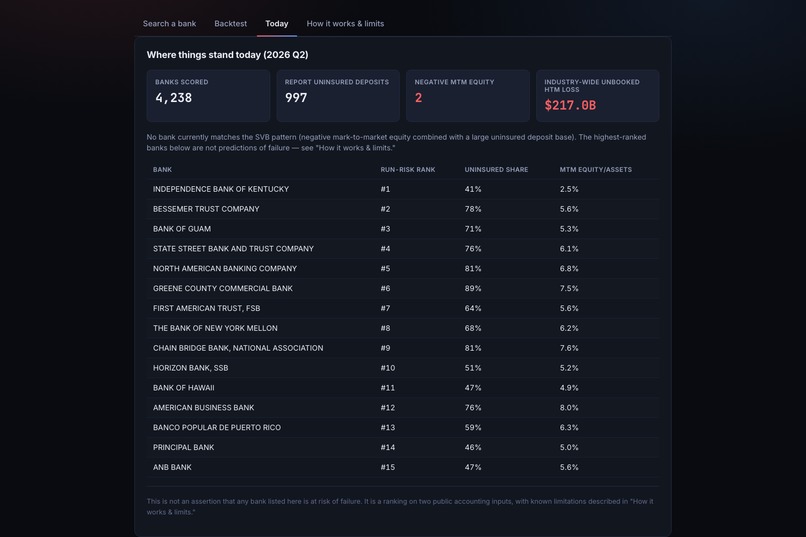Click rank #2 cell
Screen dimensions: 806x537
385,209
